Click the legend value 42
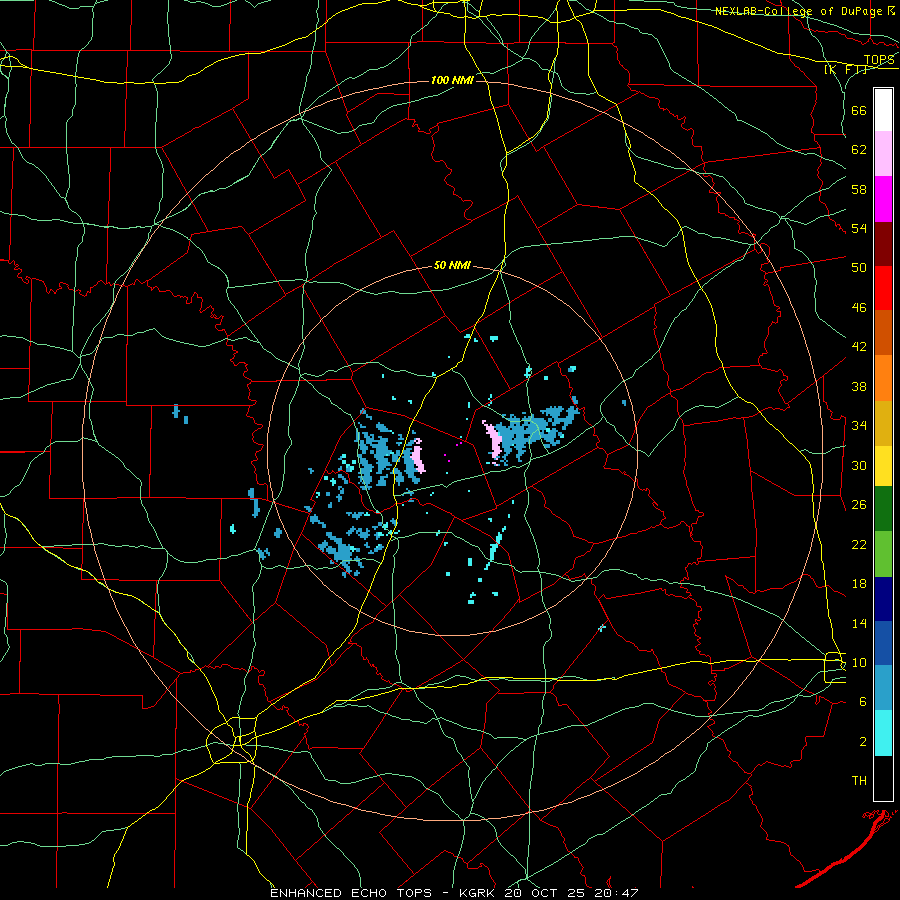The image size is (900, 900). (859, 347)
